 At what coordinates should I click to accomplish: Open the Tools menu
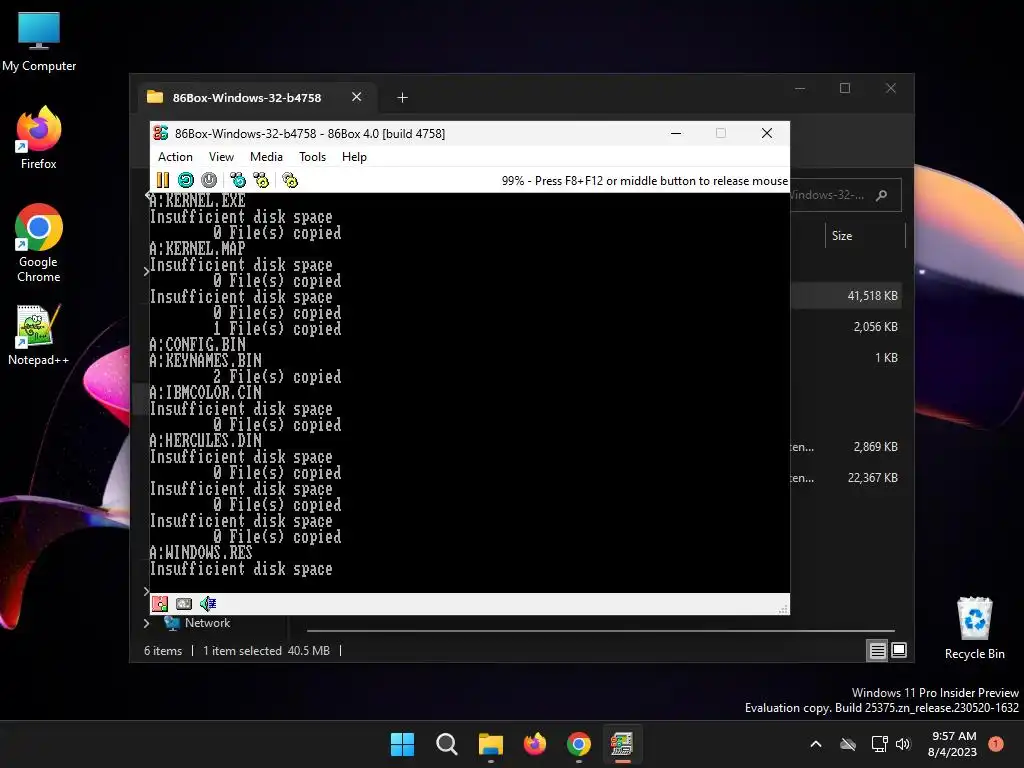coord(312,157)
